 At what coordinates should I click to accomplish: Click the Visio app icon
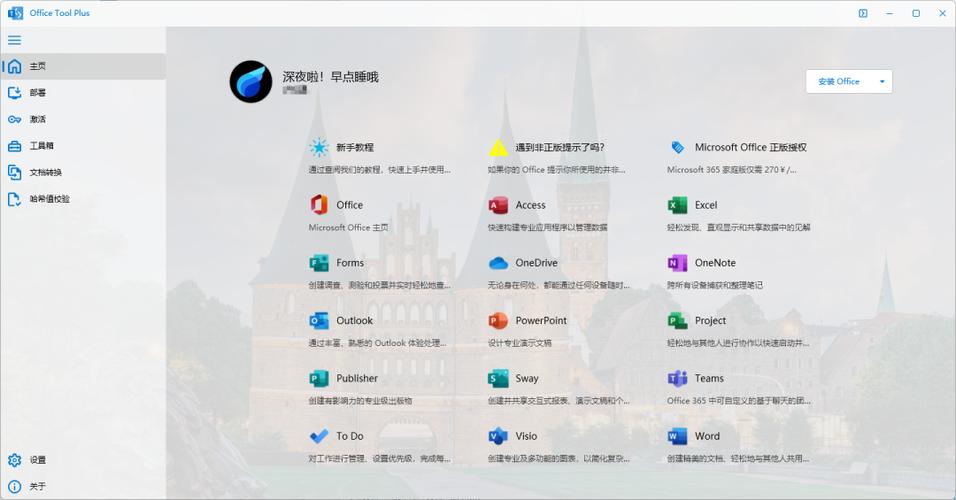pyautogui.click(x=498, y=436)
